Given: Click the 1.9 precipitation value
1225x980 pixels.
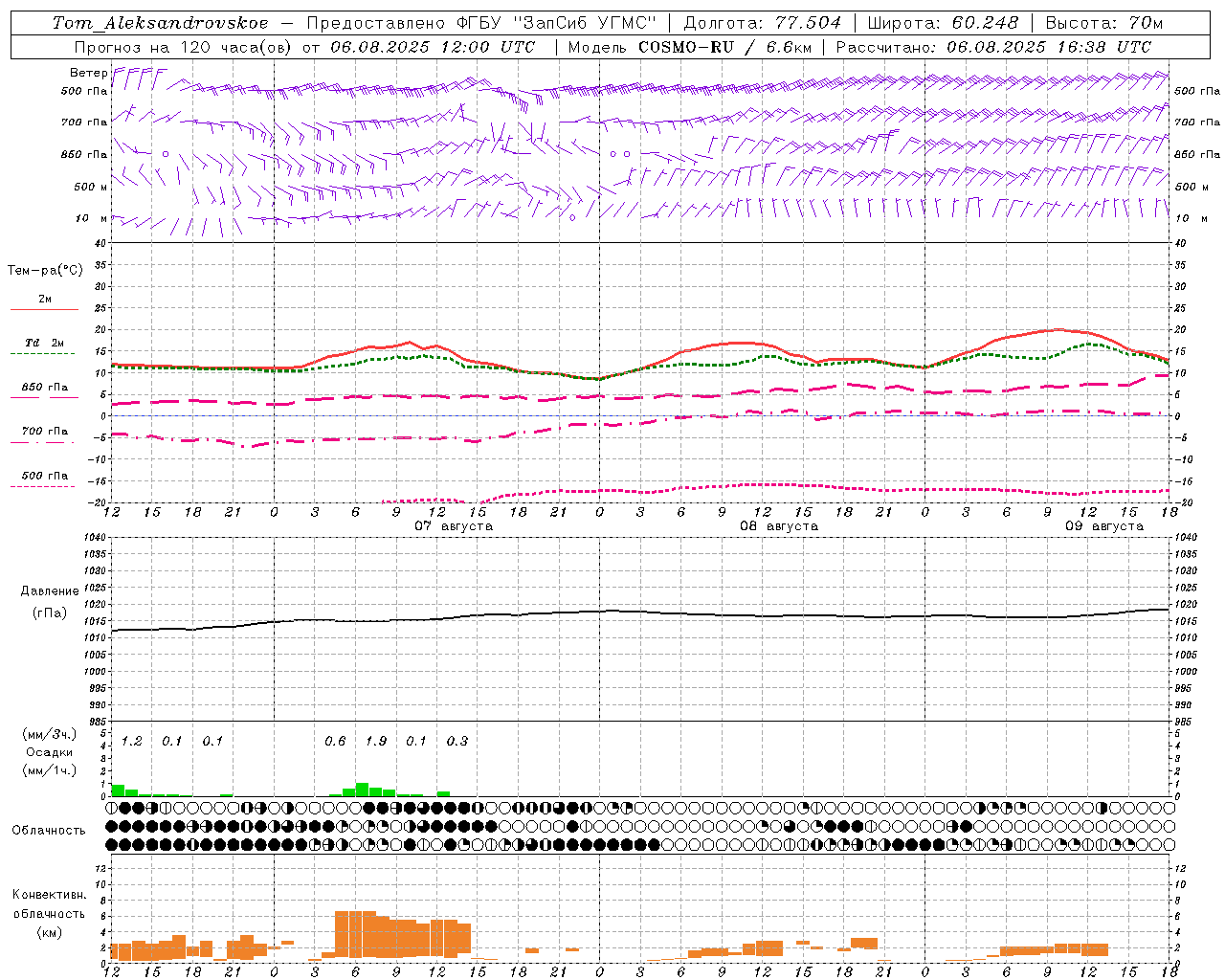Looking at the screenshot, I should click(x=376, y=742).
